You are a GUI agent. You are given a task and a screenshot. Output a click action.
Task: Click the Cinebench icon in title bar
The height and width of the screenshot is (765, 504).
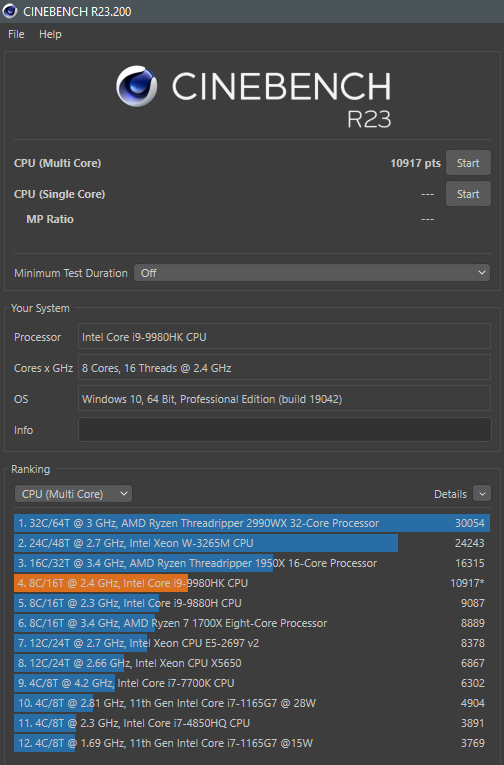coord(10,11)
